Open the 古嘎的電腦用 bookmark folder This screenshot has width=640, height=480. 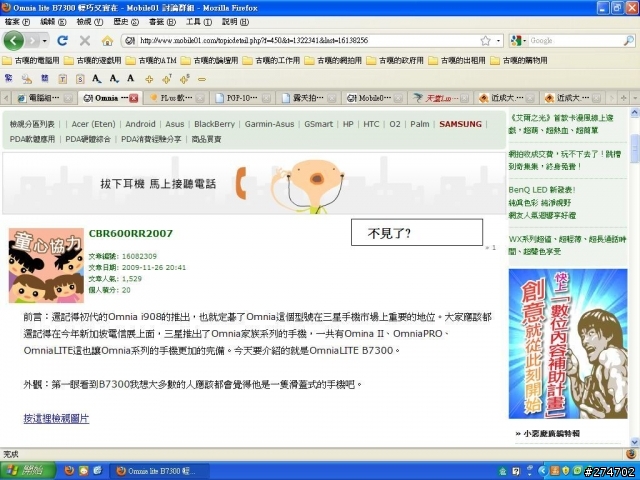[x=31, y=60]
